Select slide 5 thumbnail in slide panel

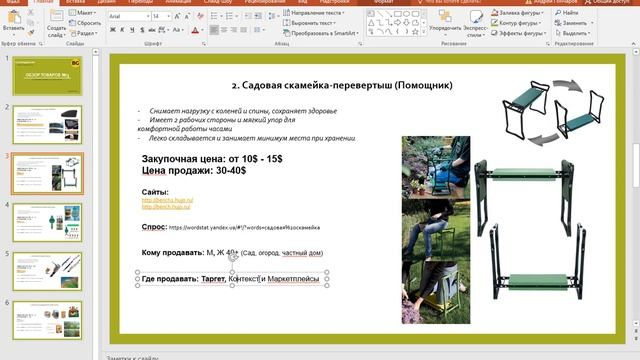pyautogui.click(x=47, y=271)
